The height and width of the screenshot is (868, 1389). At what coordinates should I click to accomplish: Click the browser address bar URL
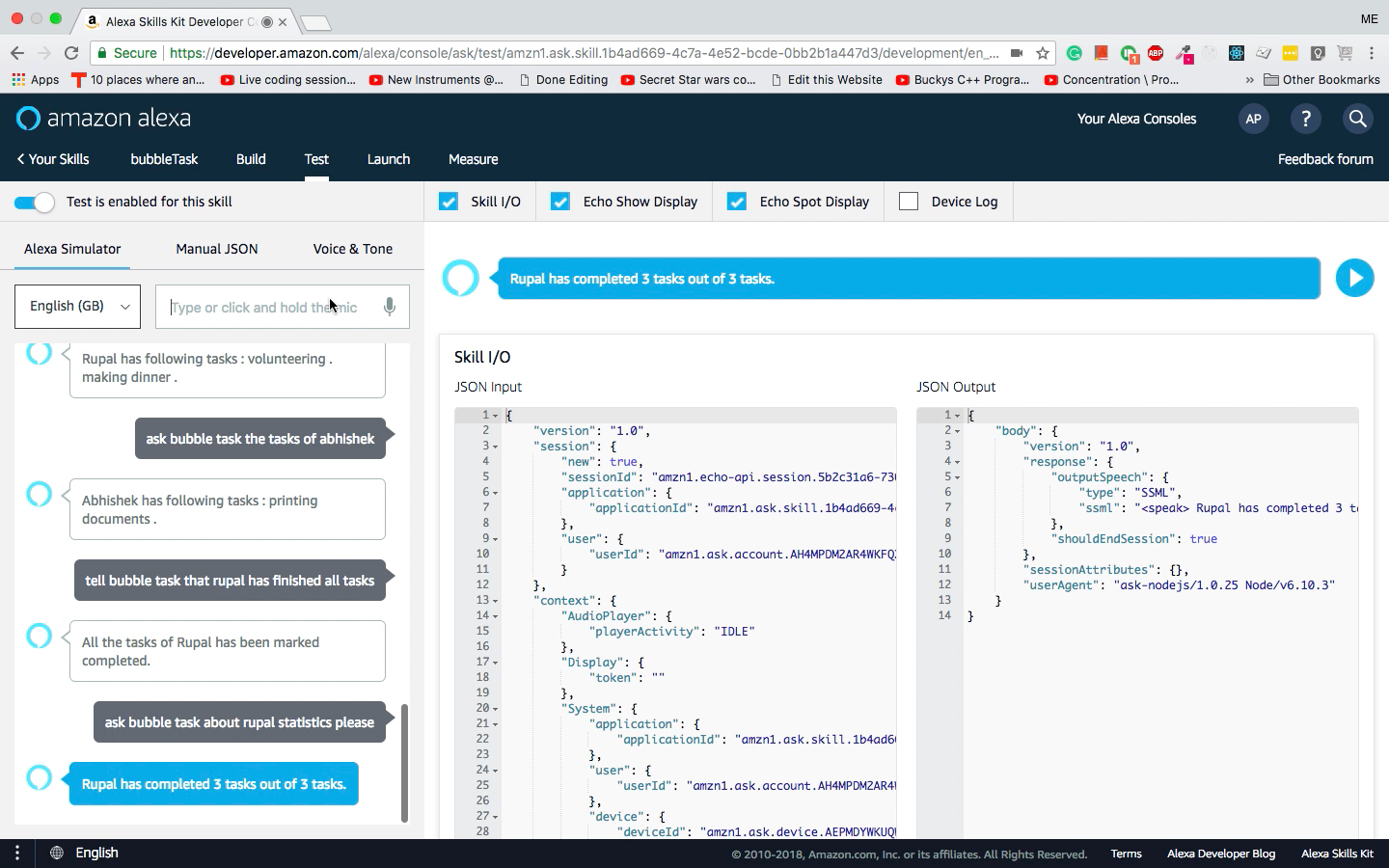point(584,53)
